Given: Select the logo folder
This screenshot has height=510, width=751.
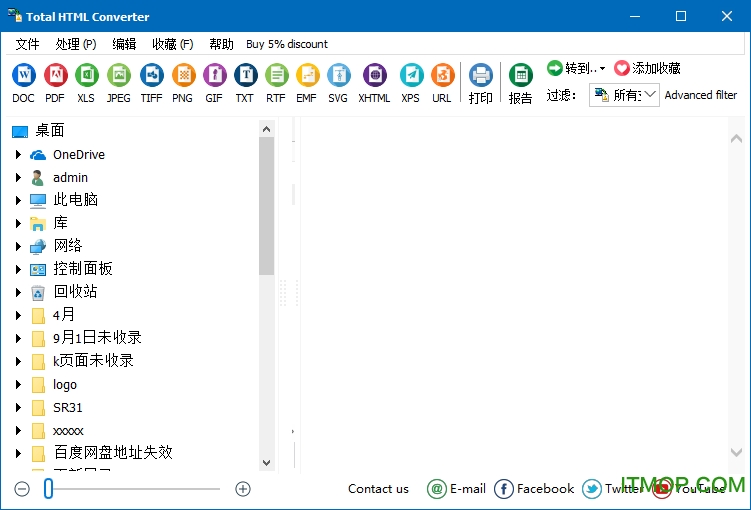Looking at the screenshot, I should pos(65,384).
